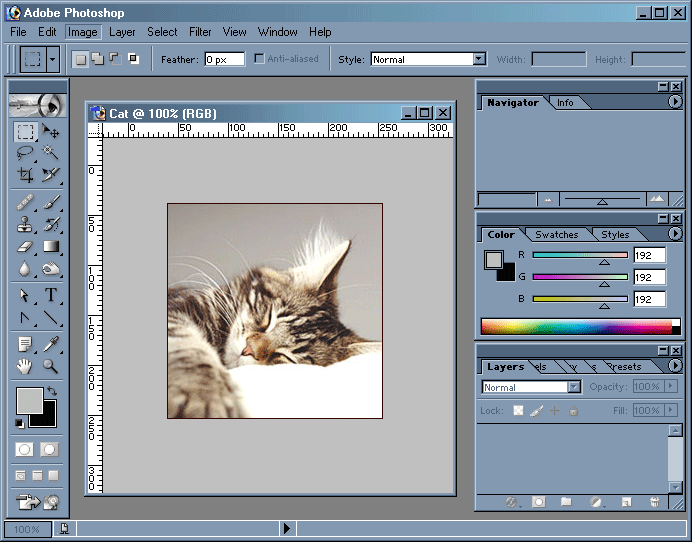Select the Notes tool
692x542 pixels.
coord(25,344)
